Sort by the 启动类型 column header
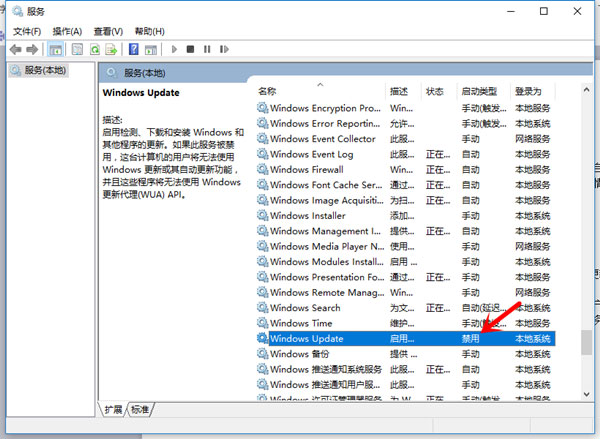 (x=479, y=91)
